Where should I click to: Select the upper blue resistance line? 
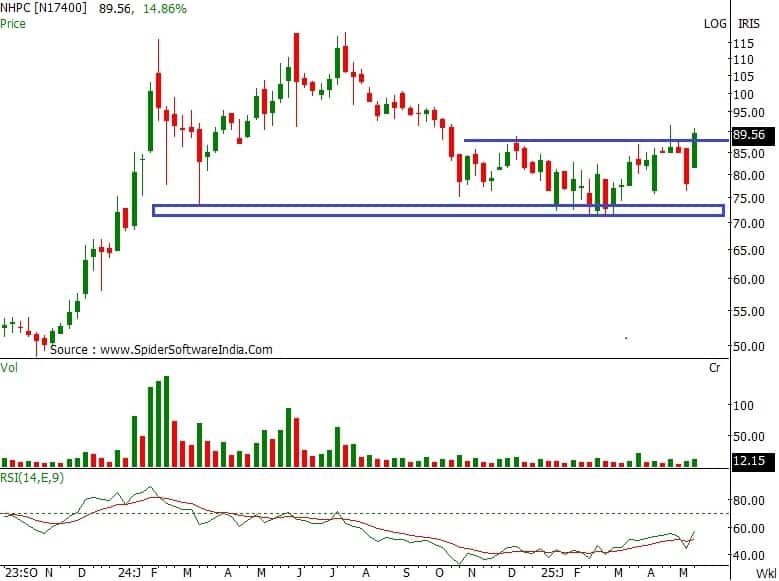click(580, 141)
